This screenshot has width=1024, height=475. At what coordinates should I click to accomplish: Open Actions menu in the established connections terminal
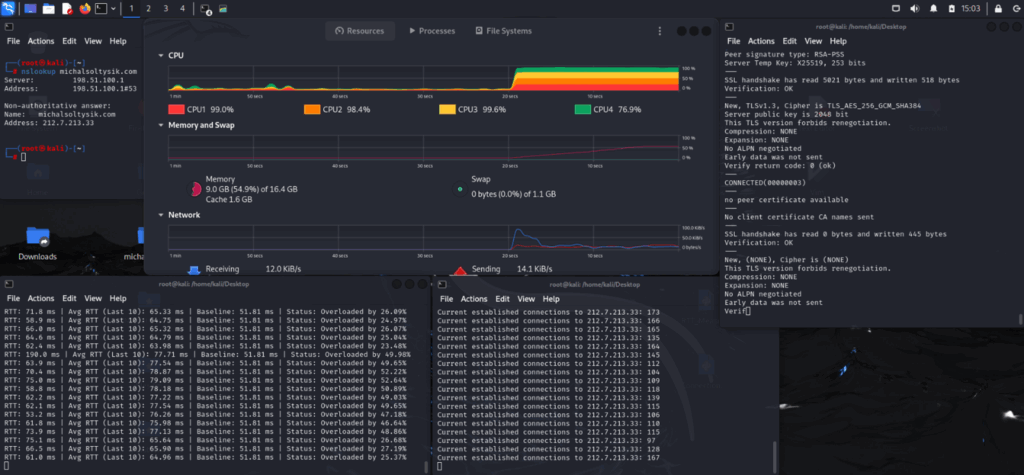[473, 299]
